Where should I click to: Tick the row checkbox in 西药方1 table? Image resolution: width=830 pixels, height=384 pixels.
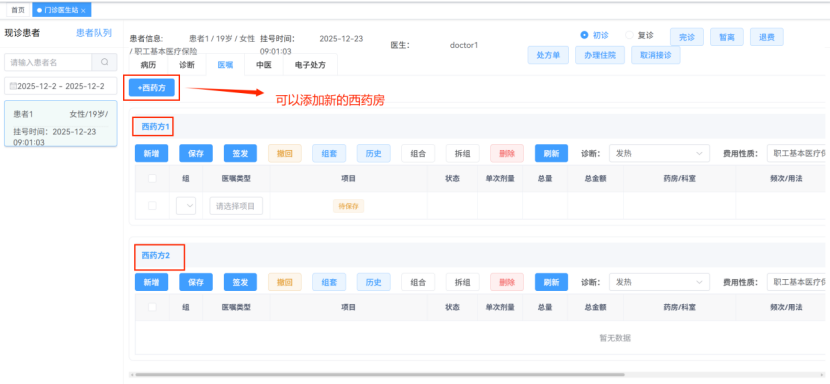[152, 206]
